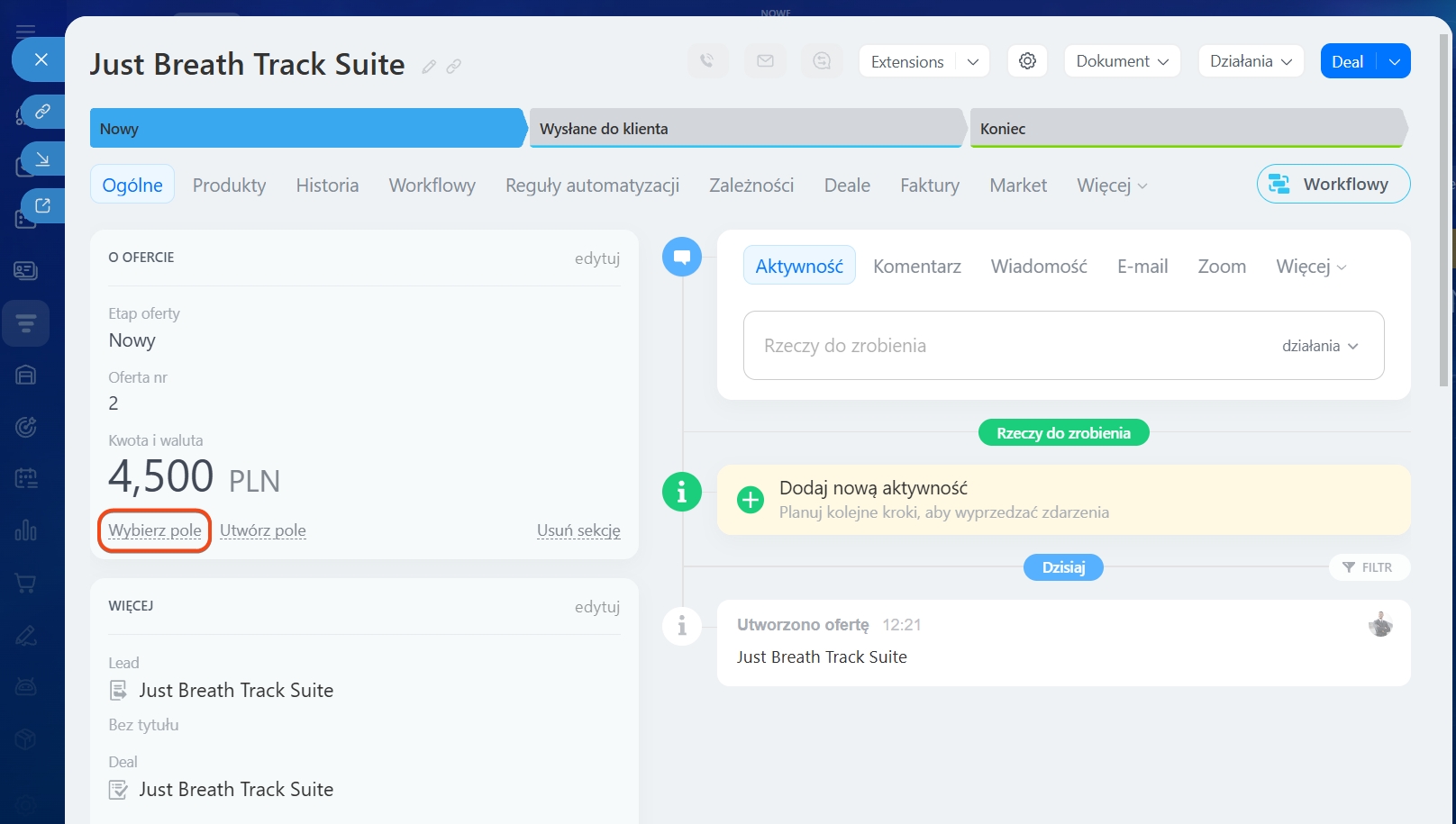Close the slider with the X button
Image resolution: width=1456 pixels, height=824 pixels.
[41, 59]
